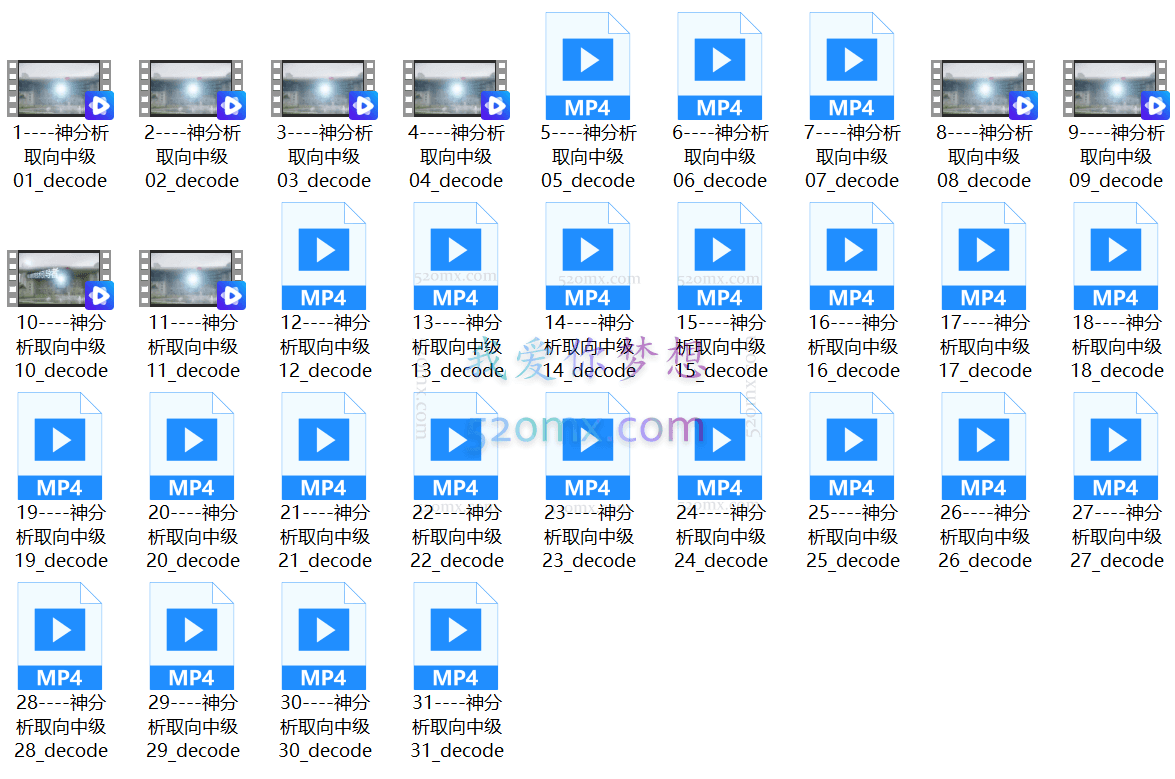Click the 19_decode MP4 icon
The image size is (1175, 779).
[x=60, y=446]
